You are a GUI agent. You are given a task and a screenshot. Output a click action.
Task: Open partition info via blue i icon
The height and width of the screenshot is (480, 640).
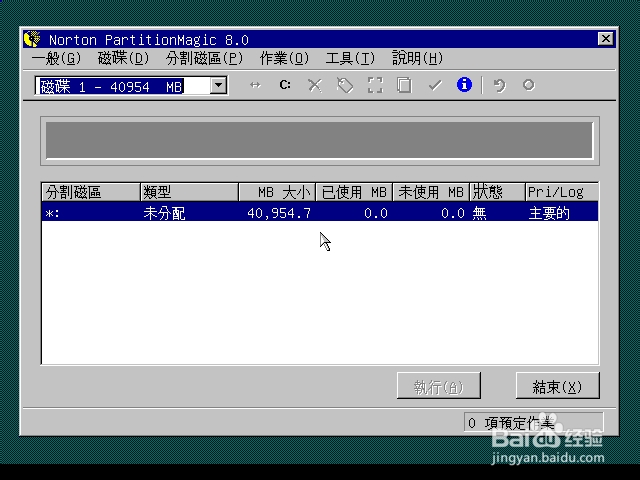click(464, 85)
